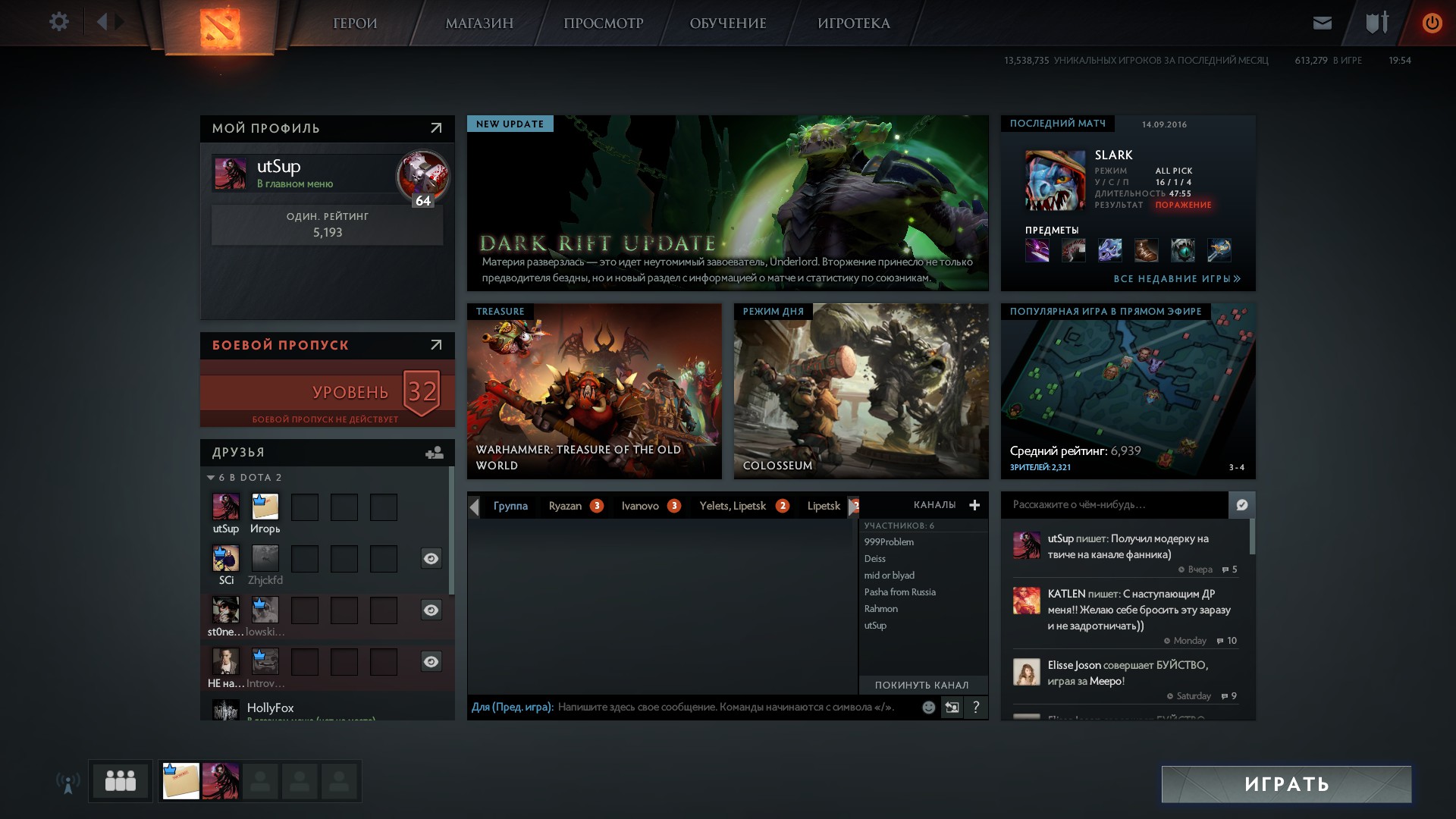
Task: Click the red power quit icon
Action: point(1432,23)
